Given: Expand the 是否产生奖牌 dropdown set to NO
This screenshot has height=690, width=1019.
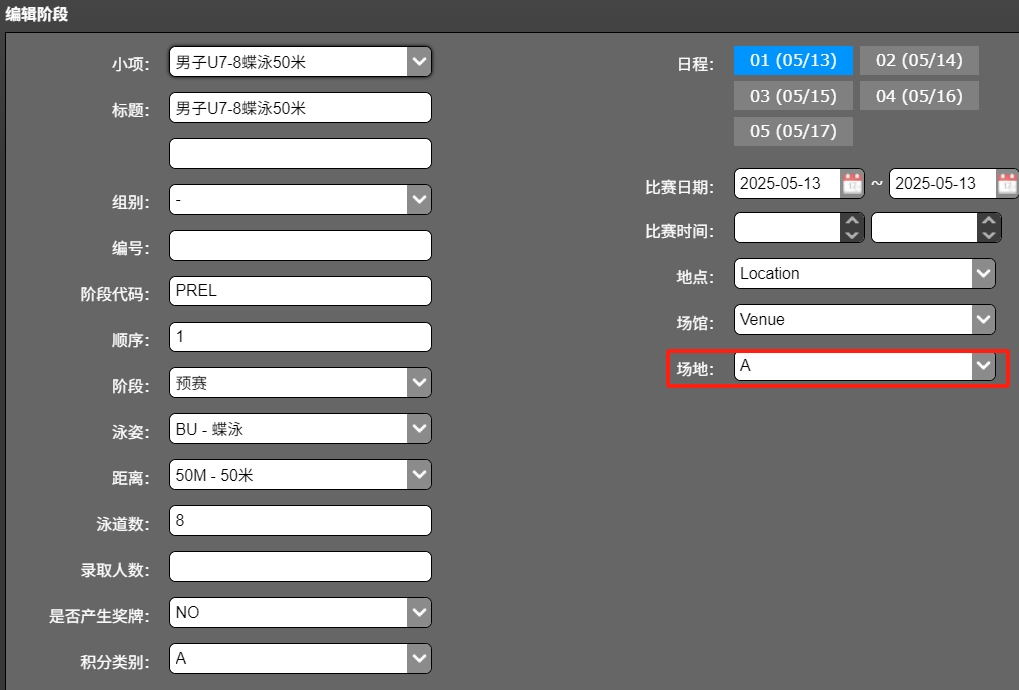Looking at the screenshot, I should pos(419,612).
